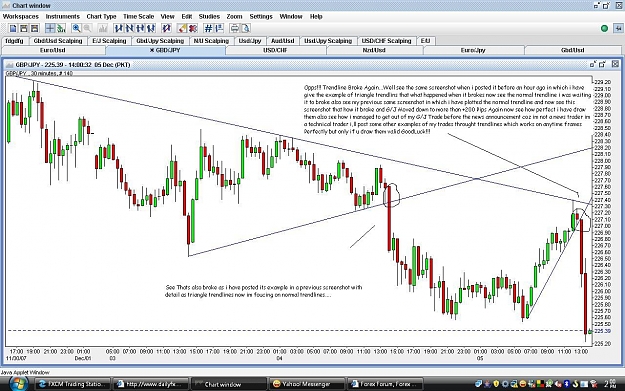The image size is (625, 391).
Task: Close the GBD/JPY chart tab via its X
Action: (151, 50)
